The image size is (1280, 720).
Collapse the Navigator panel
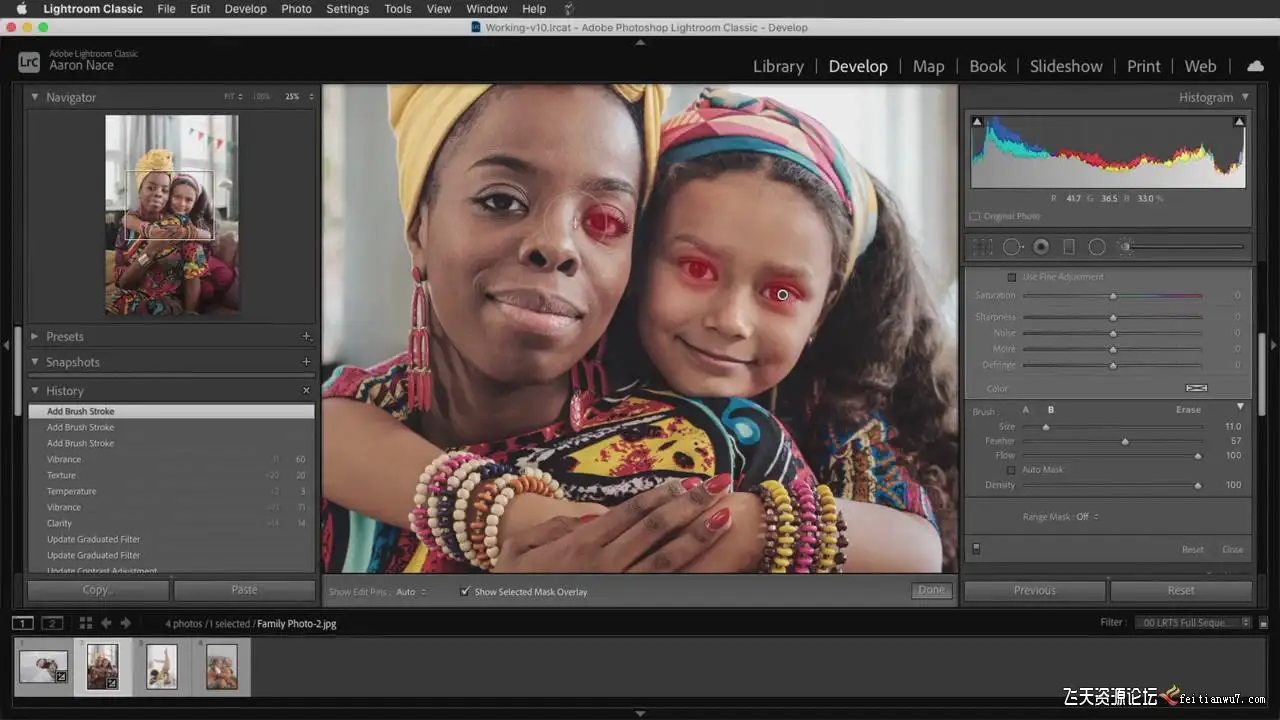point(35,97)
